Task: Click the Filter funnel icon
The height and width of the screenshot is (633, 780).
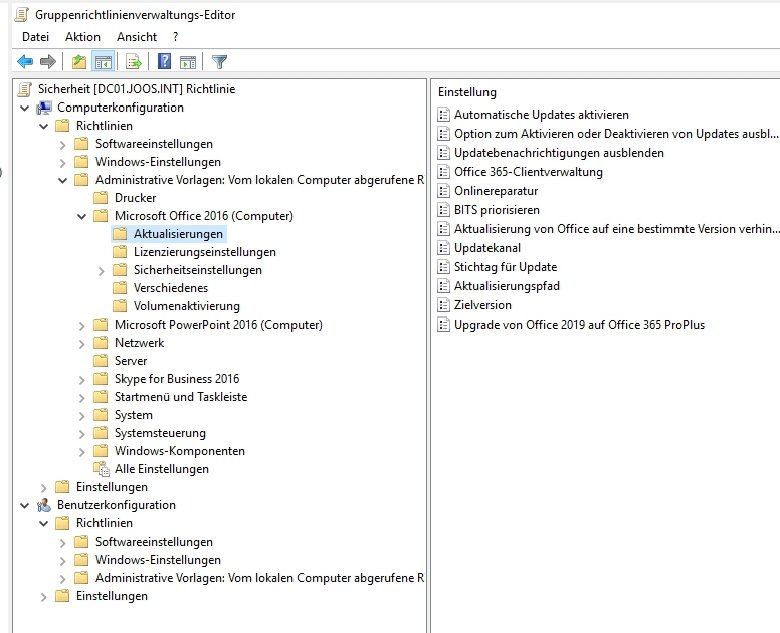Action: (x=219, y=62)
